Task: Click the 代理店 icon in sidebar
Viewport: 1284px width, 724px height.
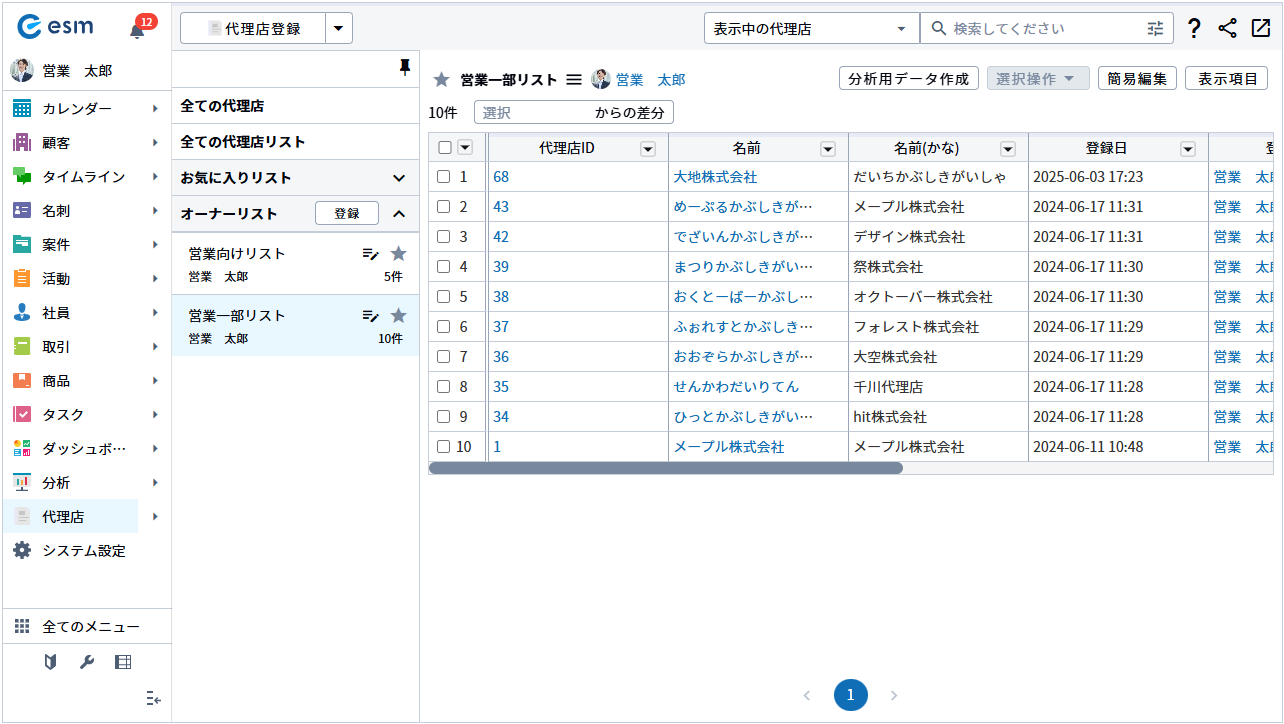Action: [22, 517]
